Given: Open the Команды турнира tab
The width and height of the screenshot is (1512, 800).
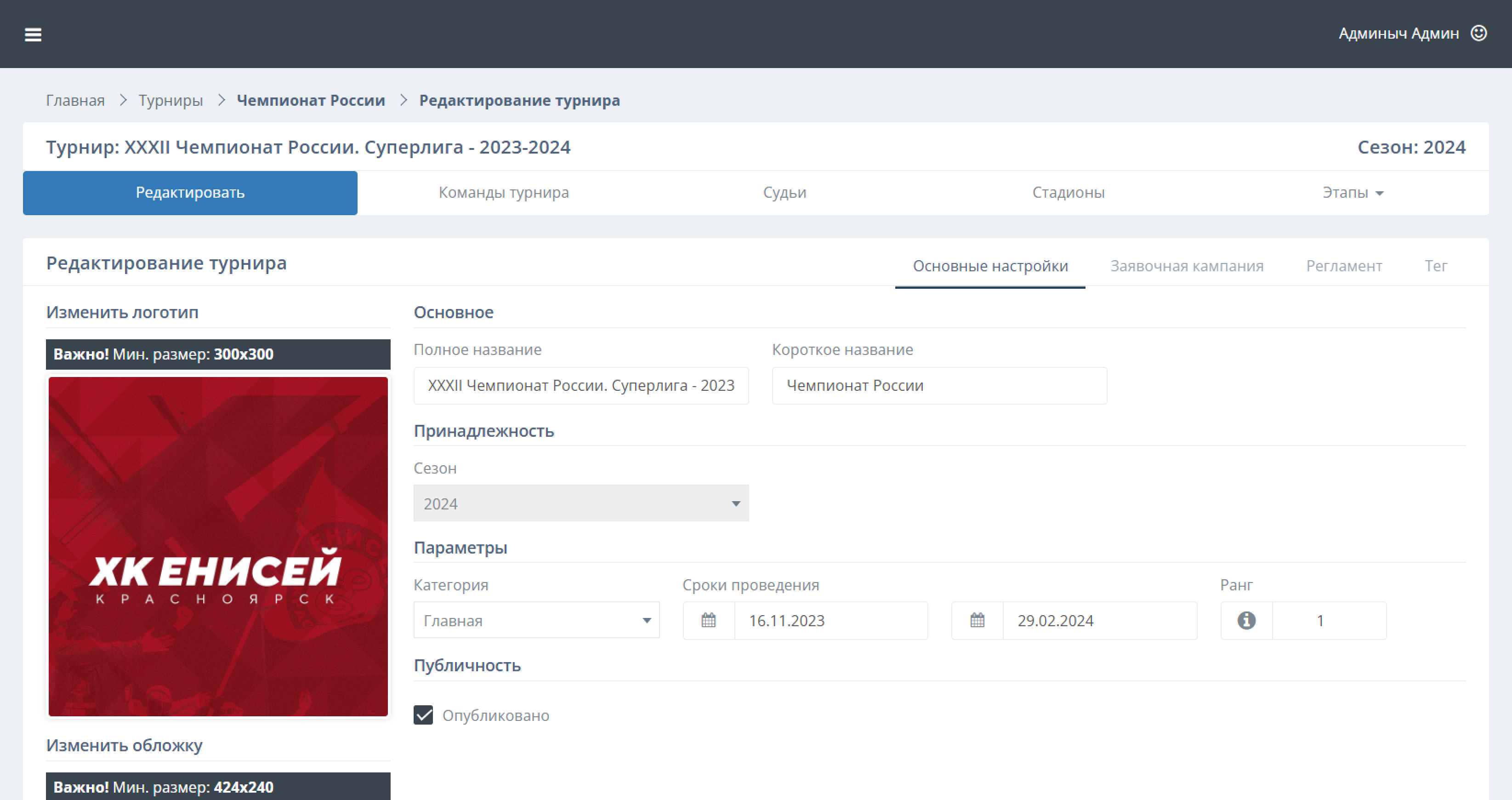Looking at the screenshot, I should 504,192.
